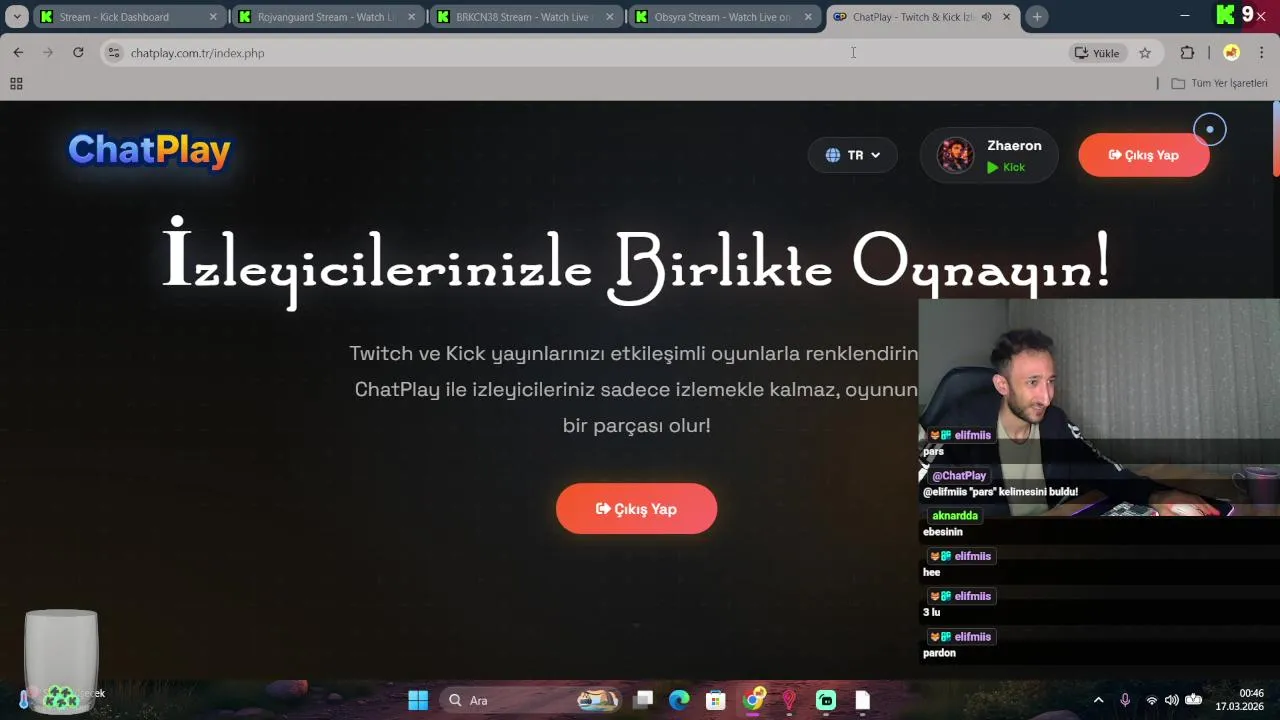
Task: Bookmark this page with the star icon
Action: [1145, 53]
